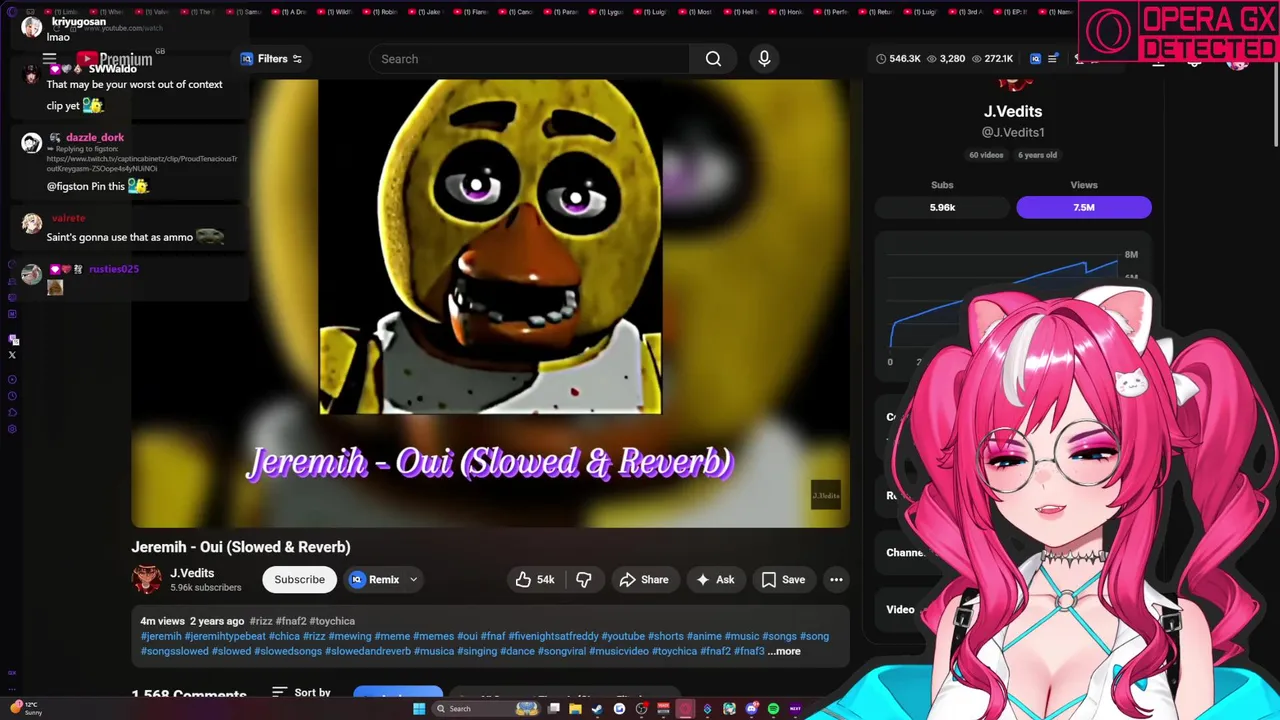Click the @J.Vedits1 handle

tap(1013, 132)
